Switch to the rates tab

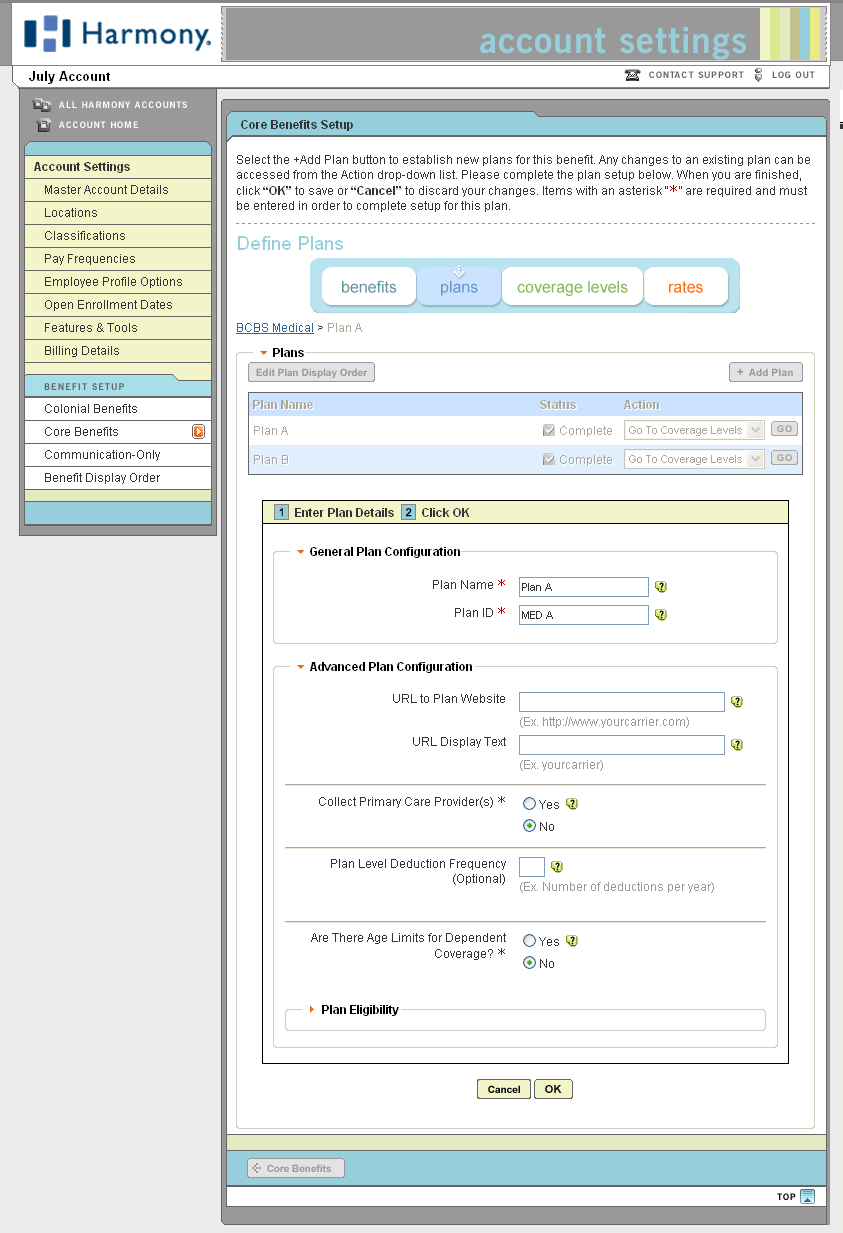point(686,286)
